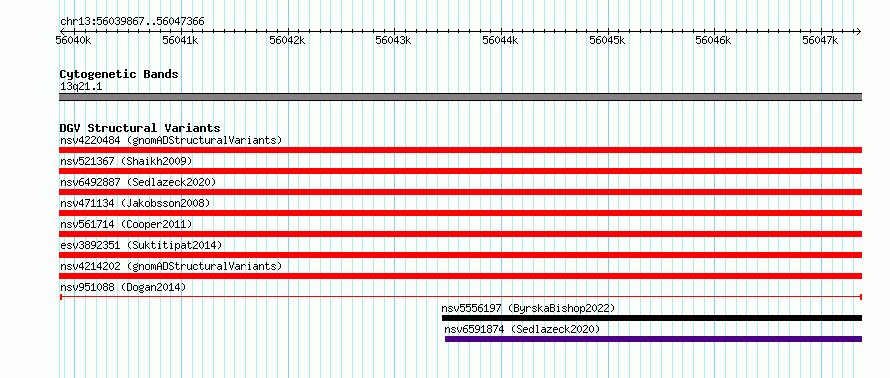Screen dimensions: 890x378
Task: Click the chr13:56039867..56047366 coordinates label
Action: (132, 22)
